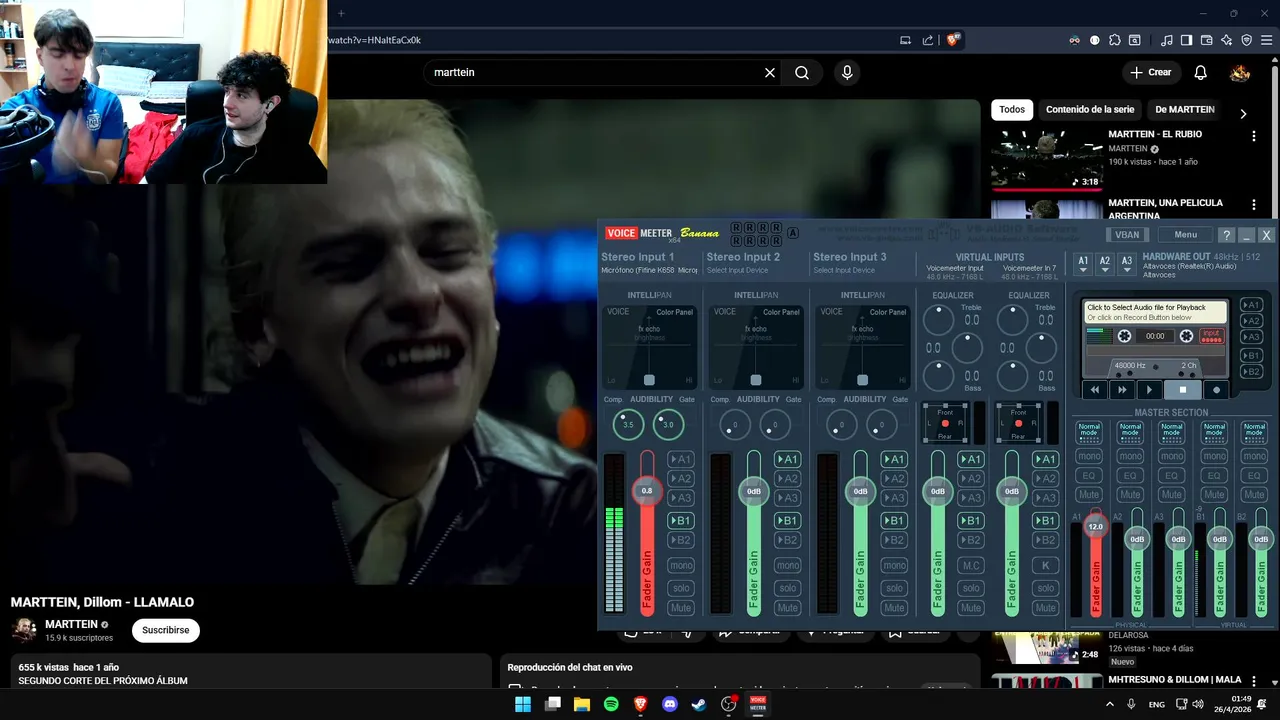This screenshot has height=720, width=1280.
Task: Enable EQ on the A2 master bus
Action: click(x=1130, y=475)
